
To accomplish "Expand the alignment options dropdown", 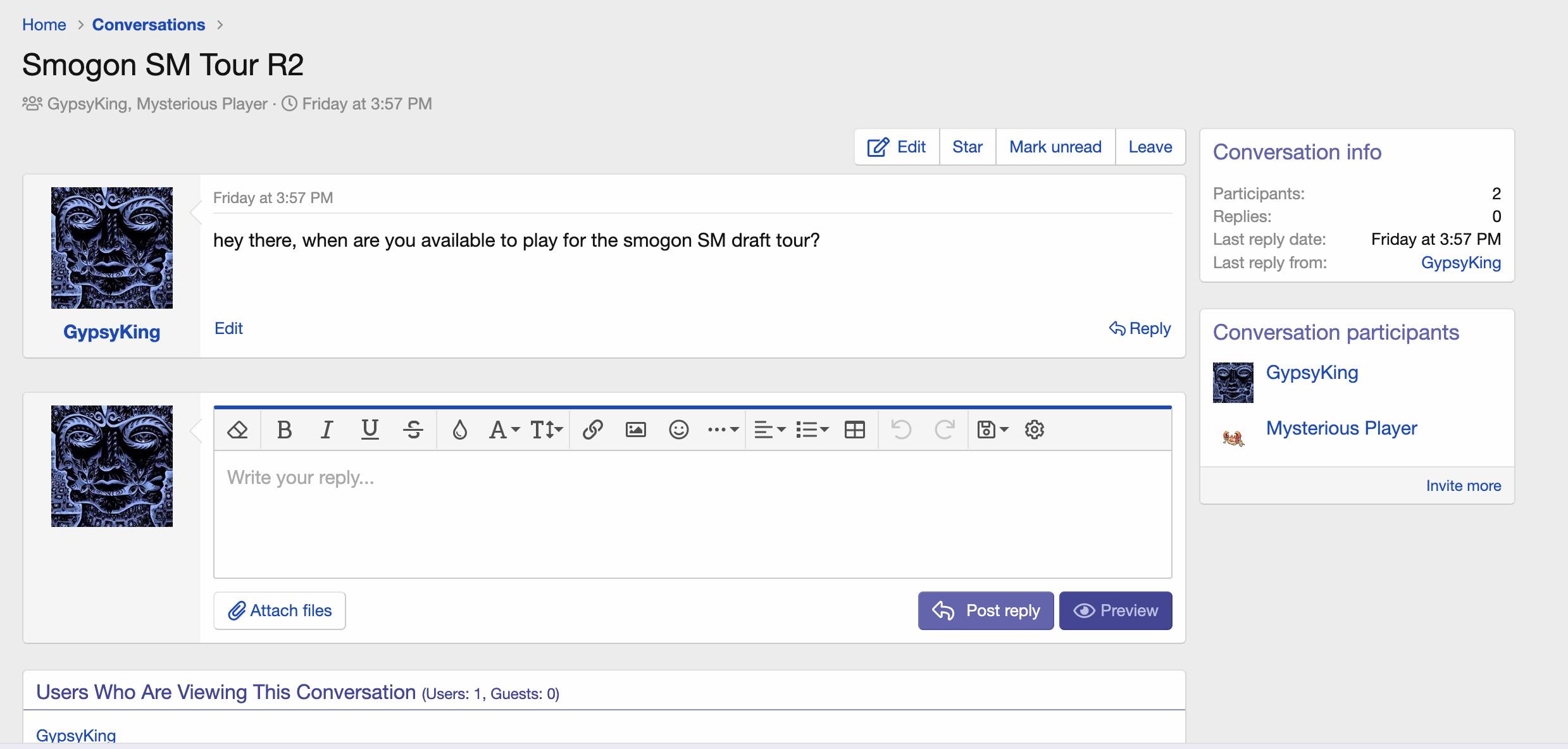I will [769, 430].
